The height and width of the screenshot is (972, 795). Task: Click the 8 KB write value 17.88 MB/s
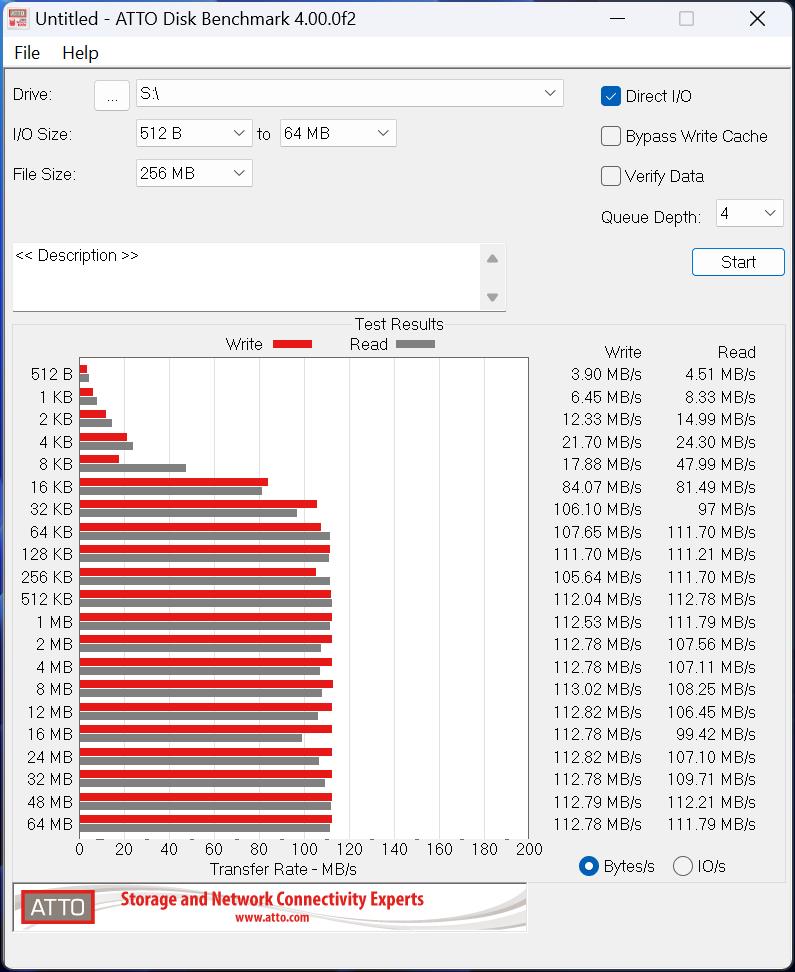pyautogui.click(x=602, y=464)
